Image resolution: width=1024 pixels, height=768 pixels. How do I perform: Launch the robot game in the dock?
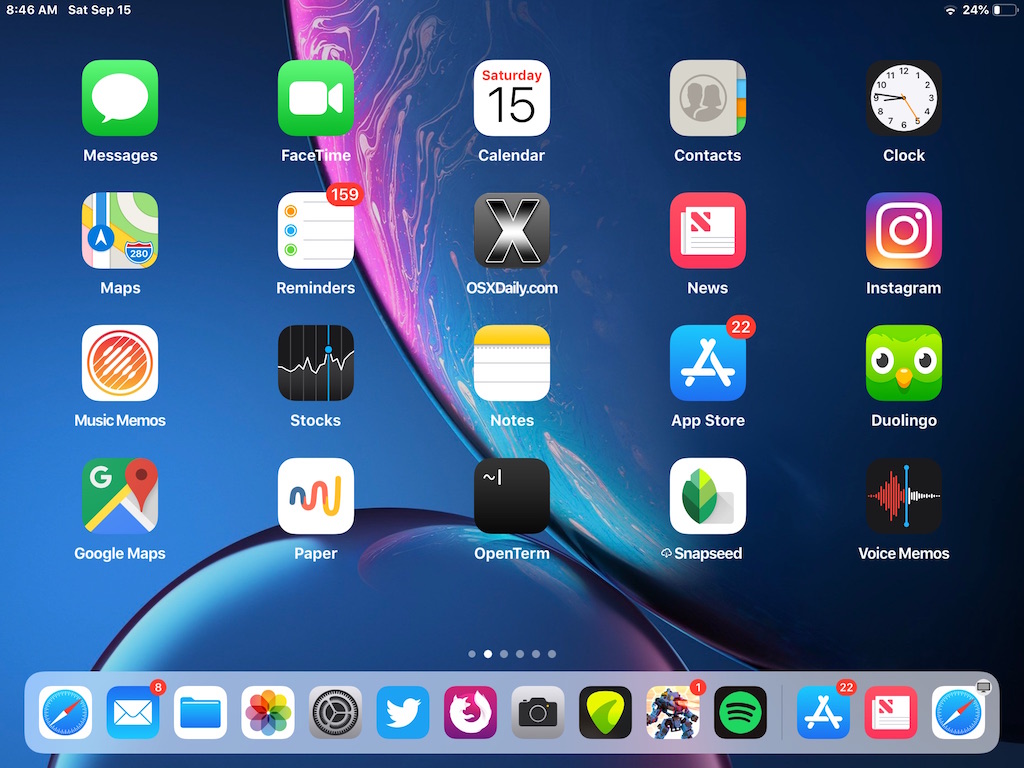pos(673,712)
